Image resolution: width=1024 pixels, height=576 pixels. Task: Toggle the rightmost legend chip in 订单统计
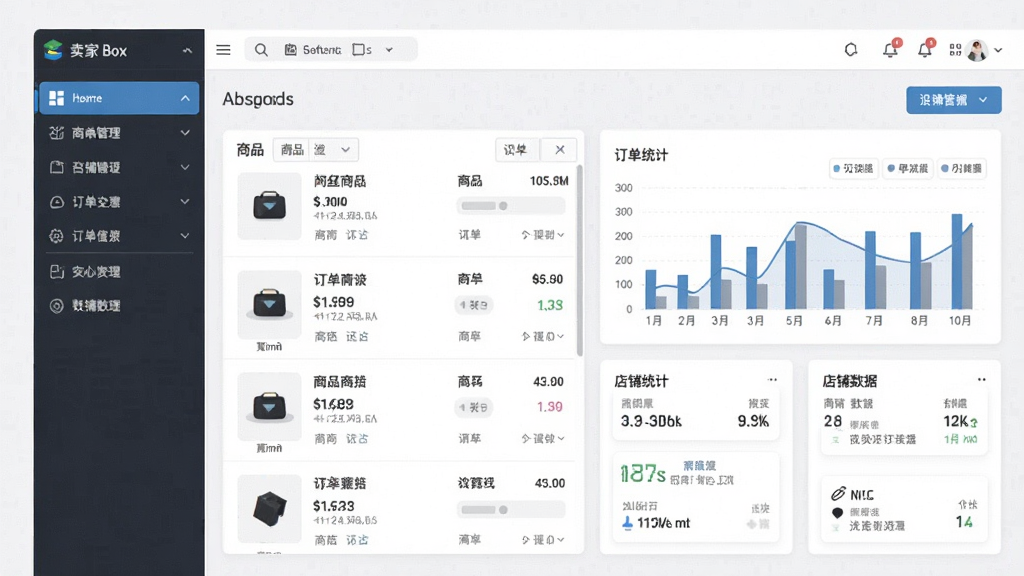point(961,168)
